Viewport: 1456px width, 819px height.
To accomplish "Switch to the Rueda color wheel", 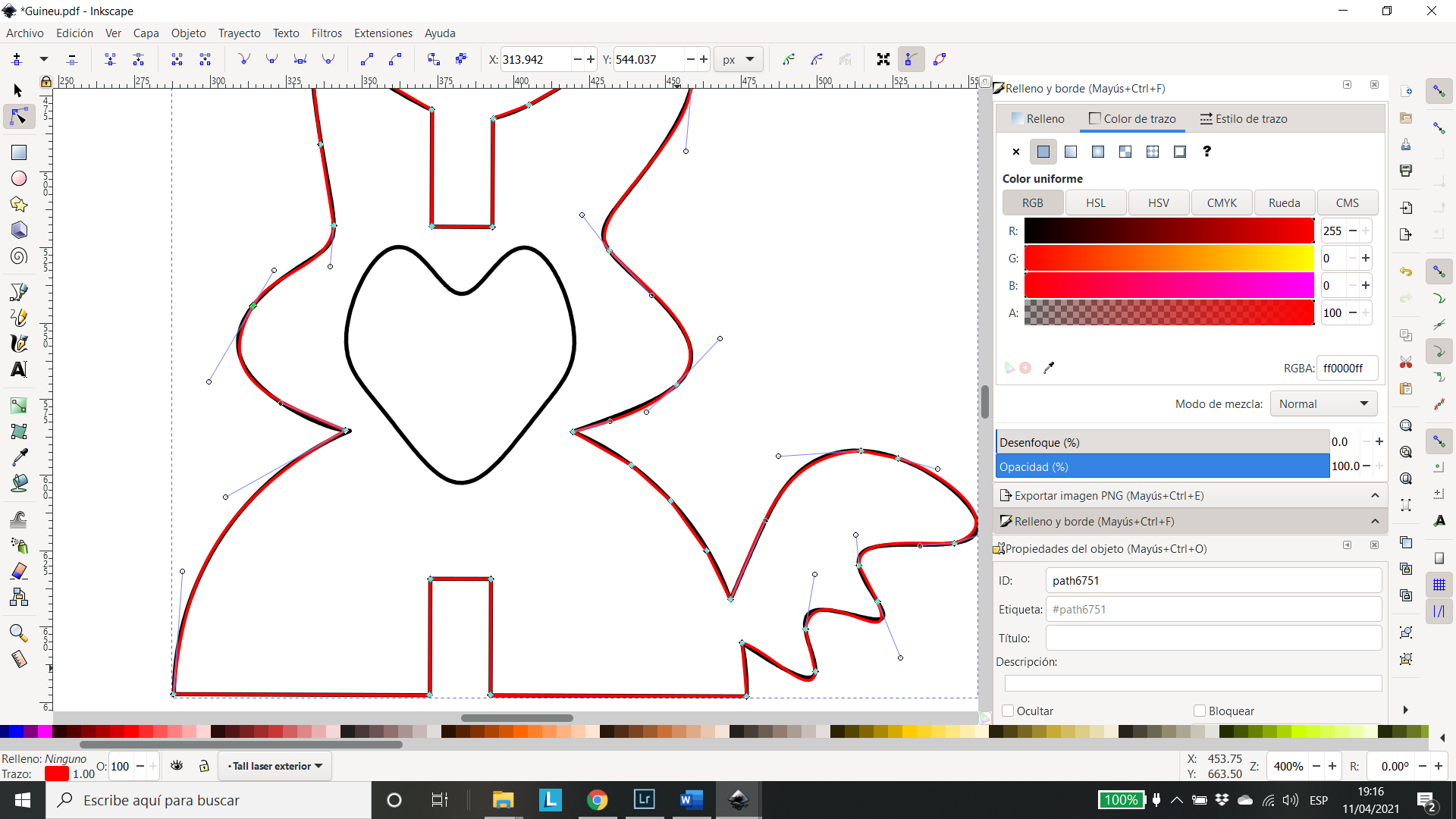I will [x=1284, y=202].
